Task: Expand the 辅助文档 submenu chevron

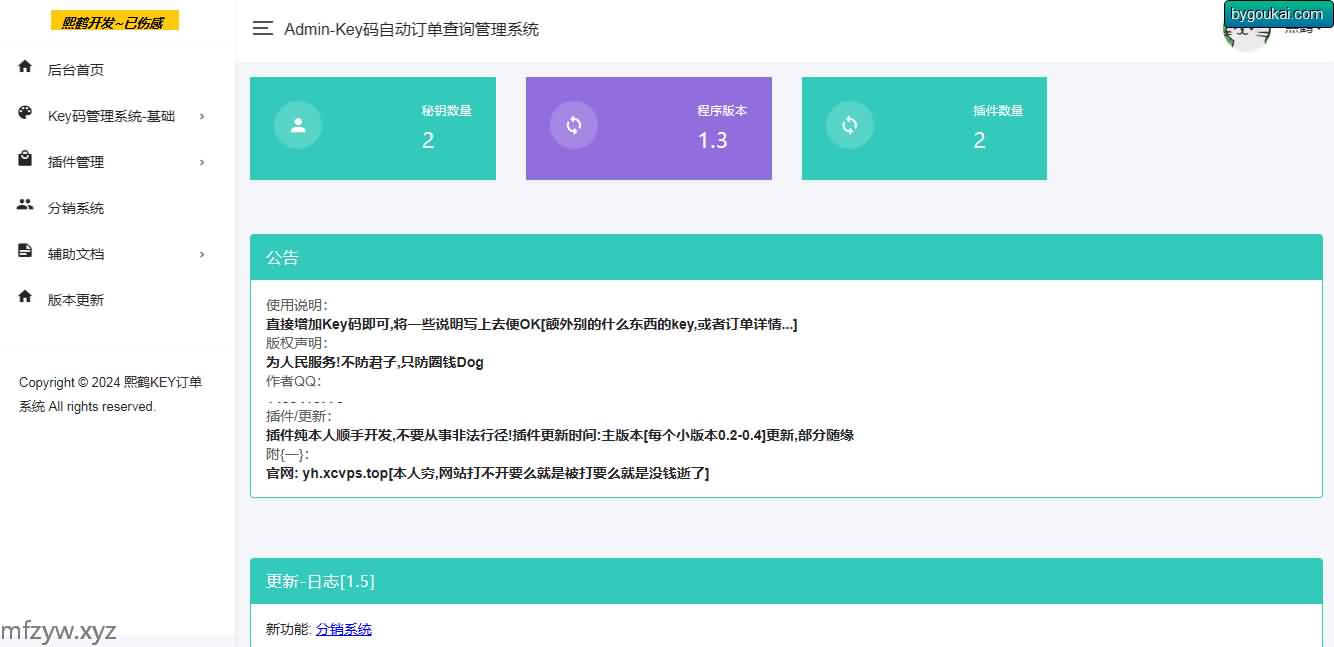Action: (x=202, y=255)
